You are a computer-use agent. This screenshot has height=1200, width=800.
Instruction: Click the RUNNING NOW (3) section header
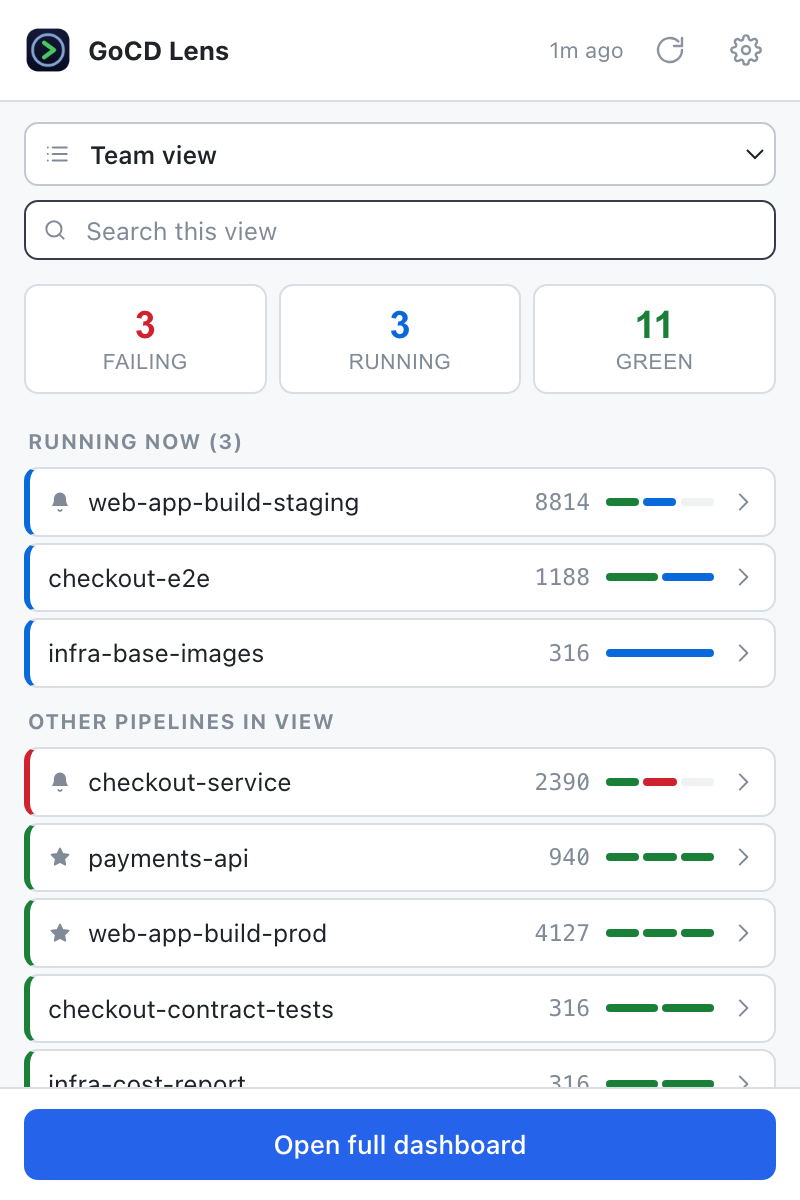[x=135, y=441]
